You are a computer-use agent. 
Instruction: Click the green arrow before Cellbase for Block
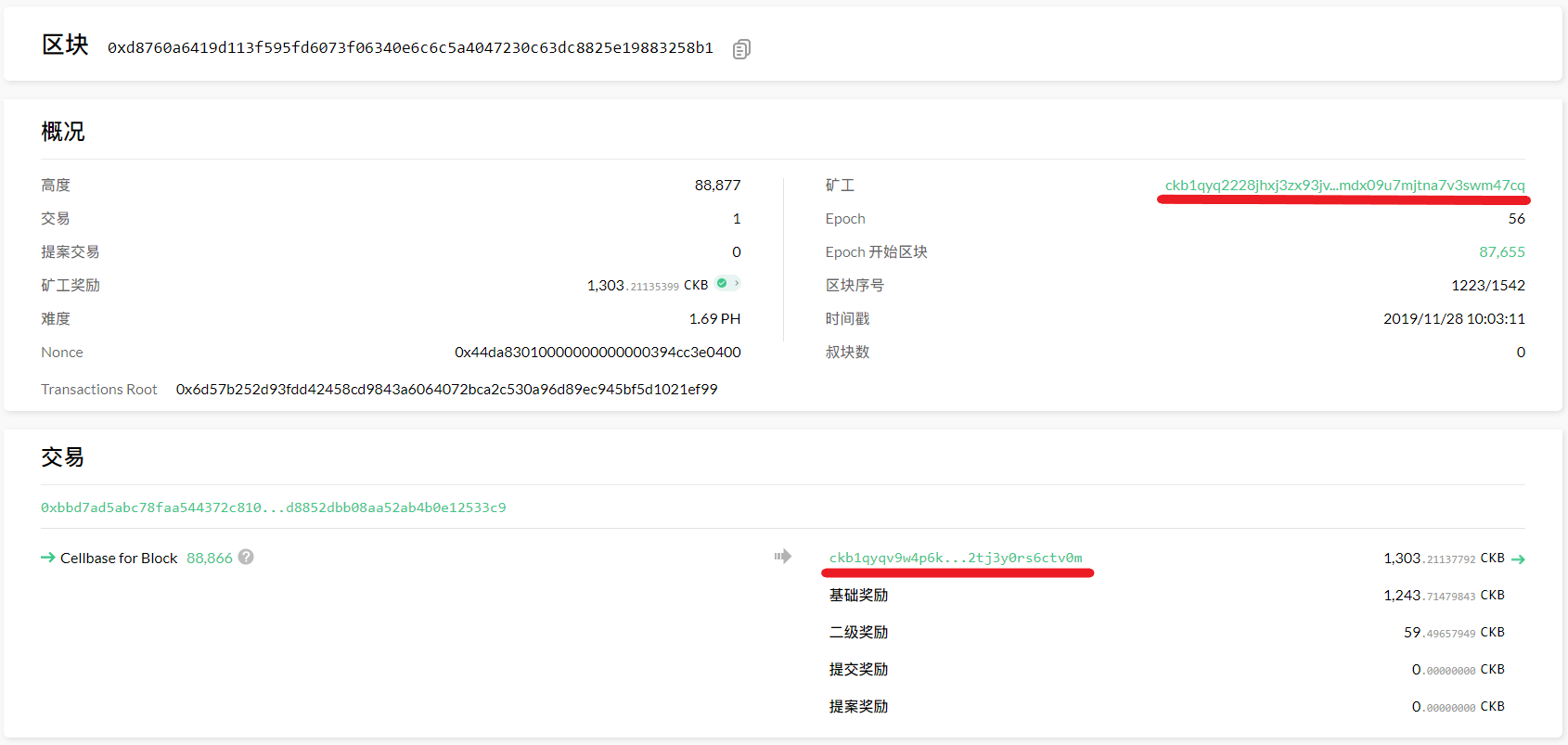(x=48, y=558)
